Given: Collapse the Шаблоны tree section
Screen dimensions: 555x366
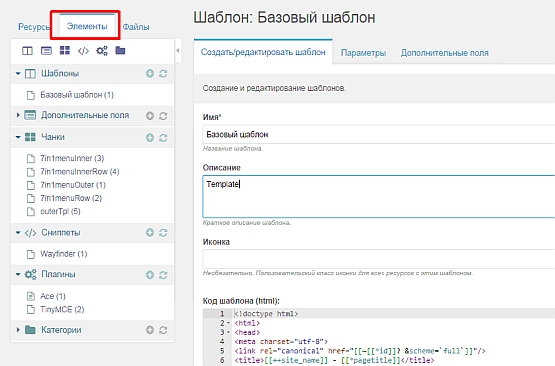Looking at the screenshot, I should pos(18,74).
